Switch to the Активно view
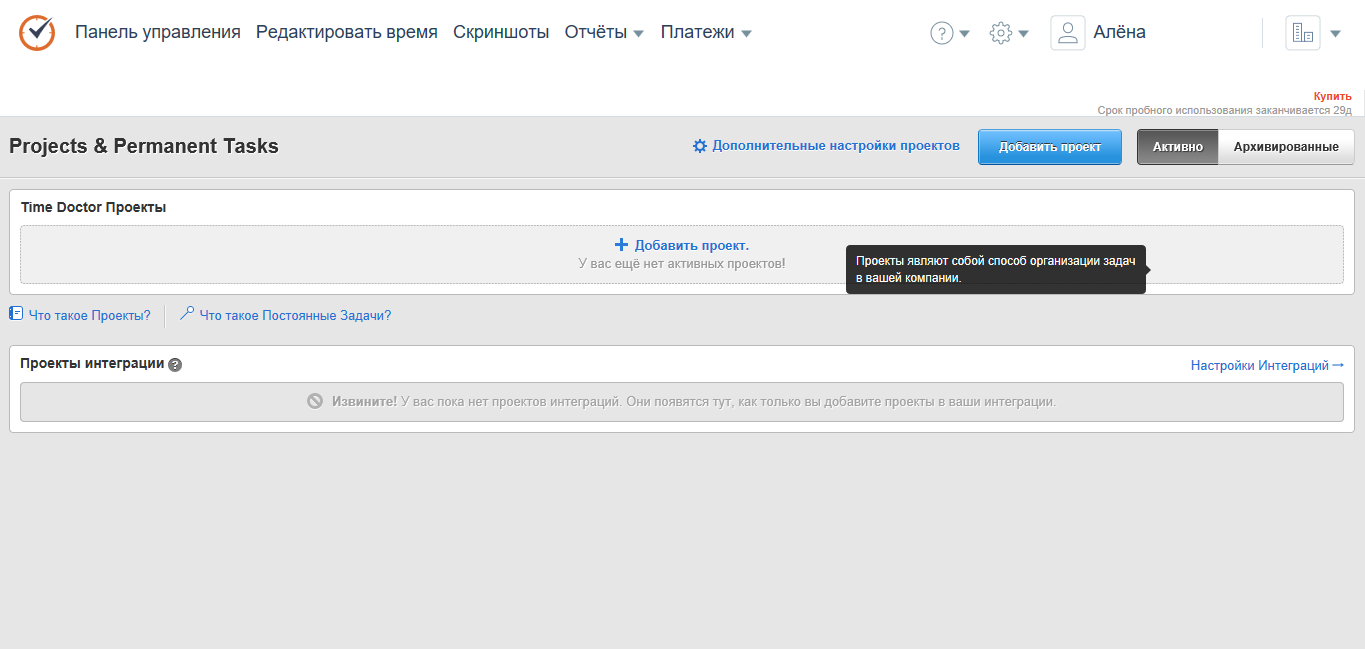The image size is (1365, 649). point(1177,146)
